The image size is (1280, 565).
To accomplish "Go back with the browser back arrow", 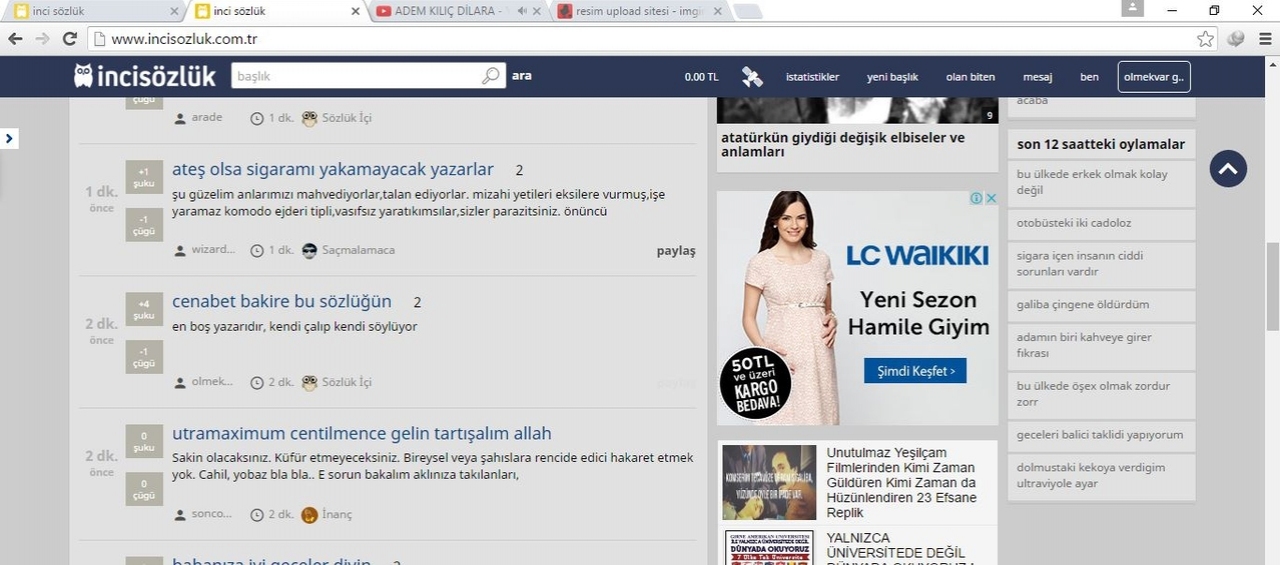I will (x=15, y=39).
